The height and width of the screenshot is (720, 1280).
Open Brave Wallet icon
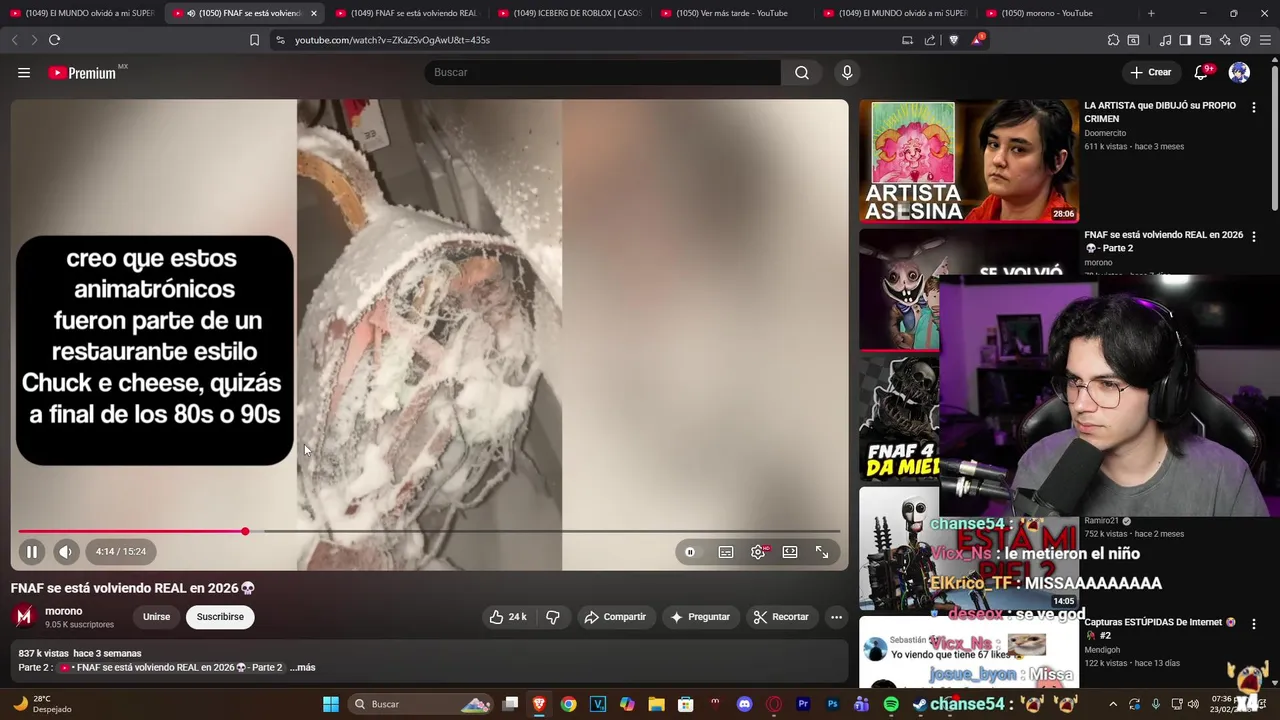[1205, 40]
